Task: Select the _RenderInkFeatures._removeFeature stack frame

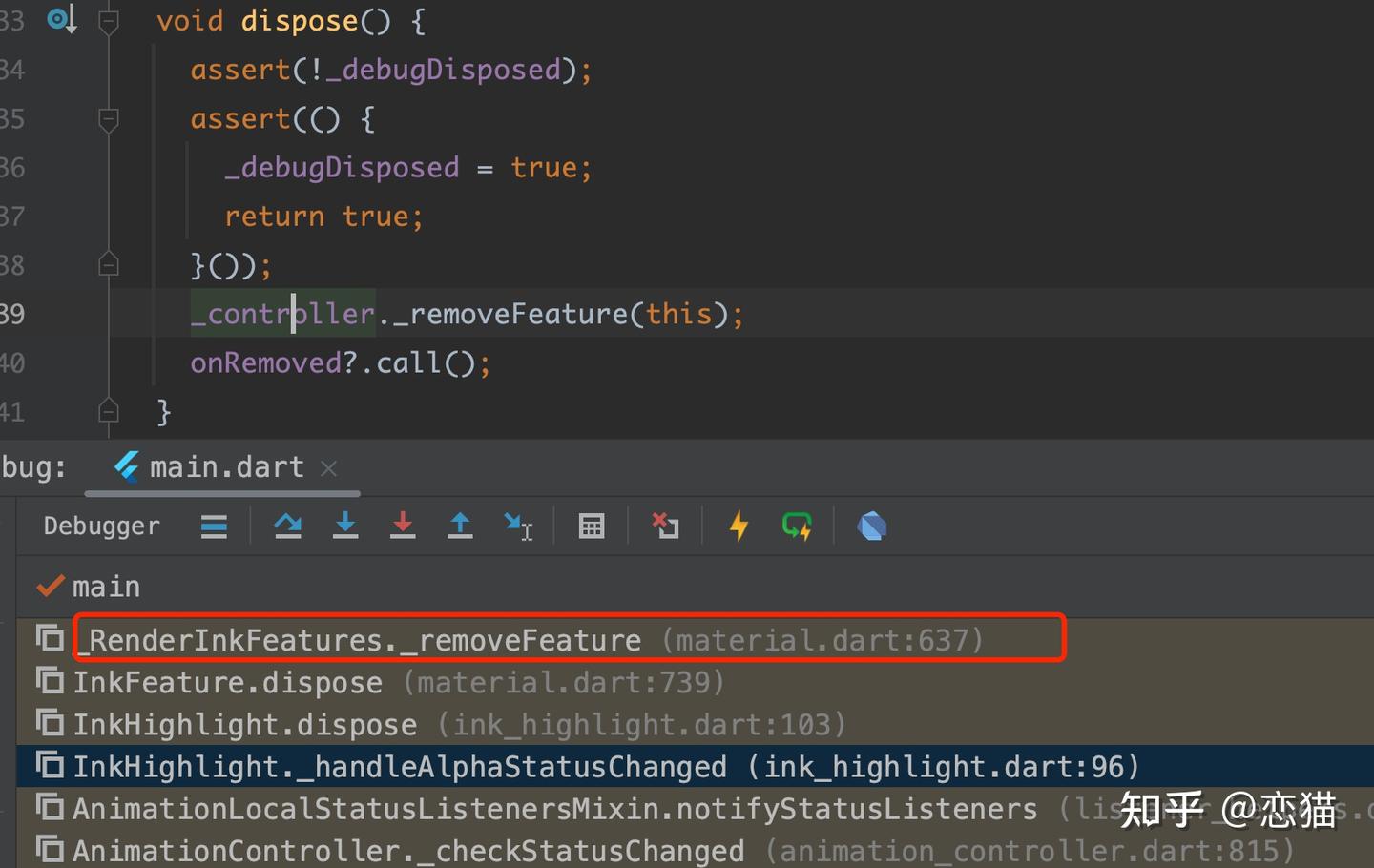Action: point(695,640)
